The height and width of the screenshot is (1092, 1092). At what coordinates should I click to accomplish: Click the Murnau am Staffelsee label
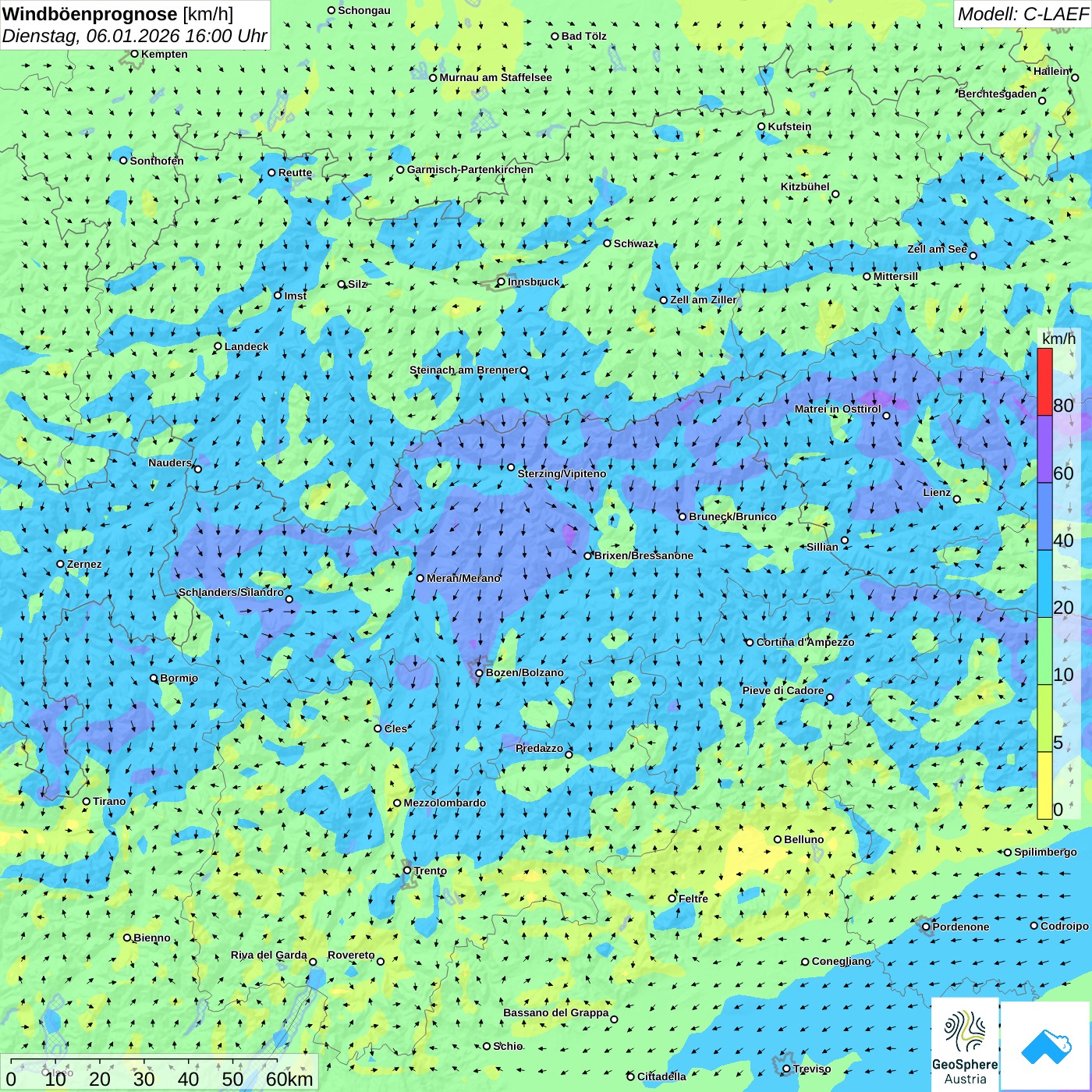click(495, 77)
